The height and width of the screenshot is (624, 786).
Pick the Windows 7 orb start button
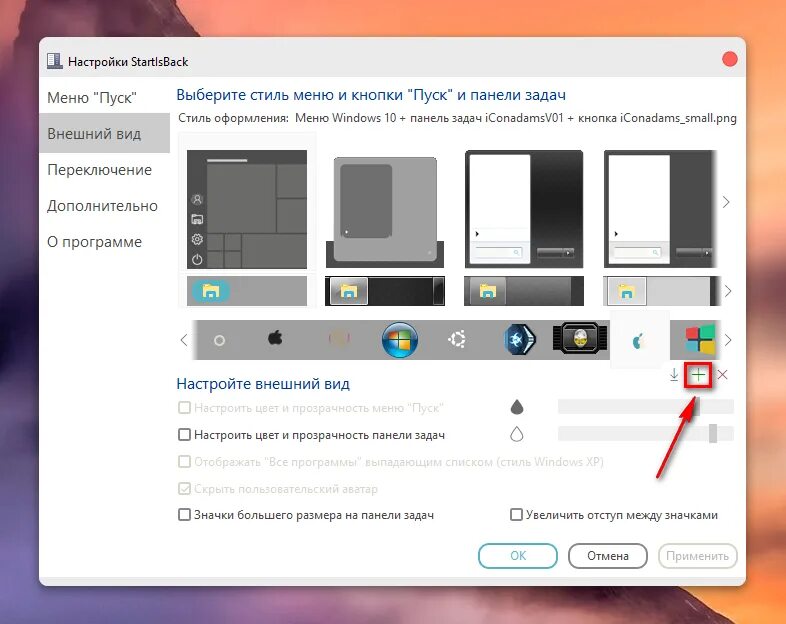coord(400,340)
